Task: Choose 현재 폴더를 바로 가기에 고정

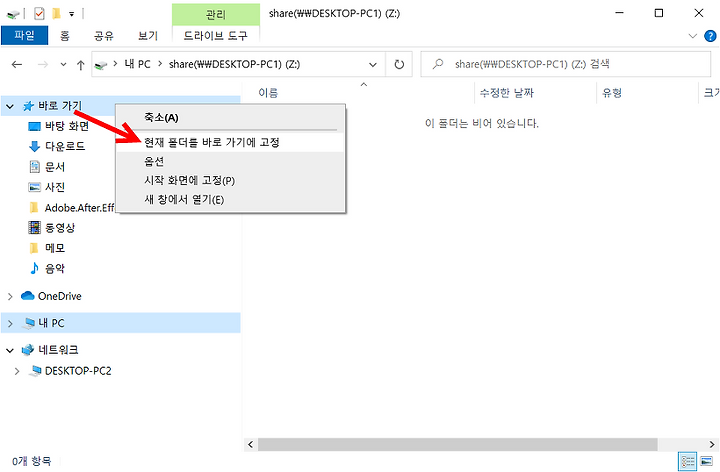Action: coord(230,142)
